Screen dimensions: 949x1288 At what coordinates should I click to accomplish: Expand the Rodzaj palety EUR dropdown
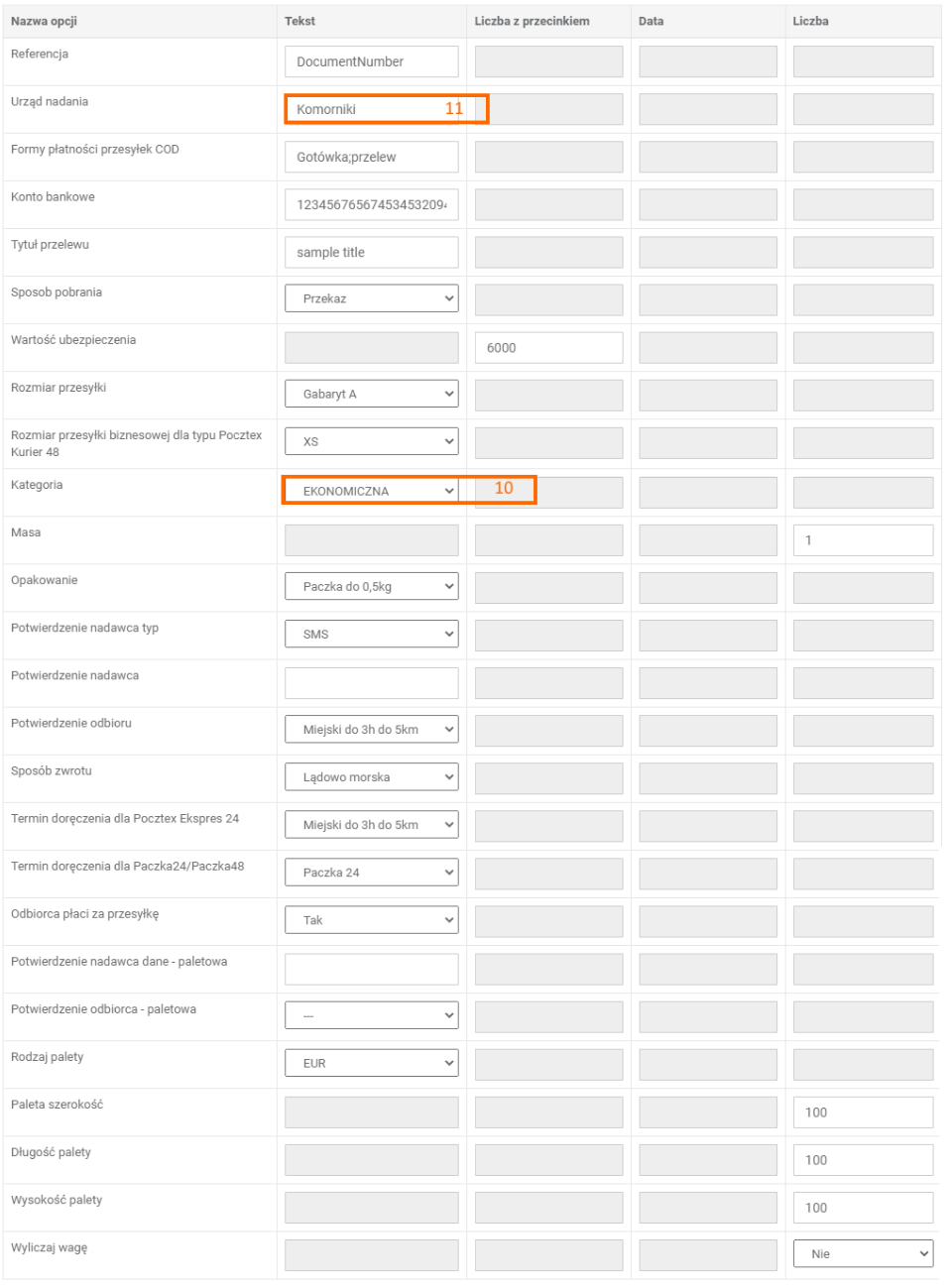click(x=371, y=1063)
